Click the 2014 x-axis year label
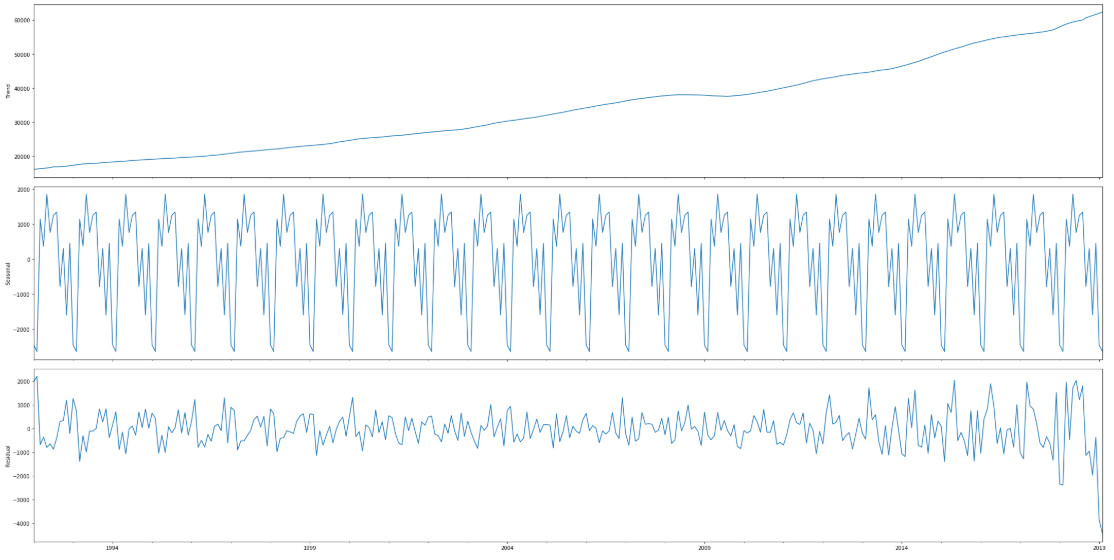Image resolution: width=1114 pixels, height=560 pixels. pyautogui.click(x=902, y=548)
